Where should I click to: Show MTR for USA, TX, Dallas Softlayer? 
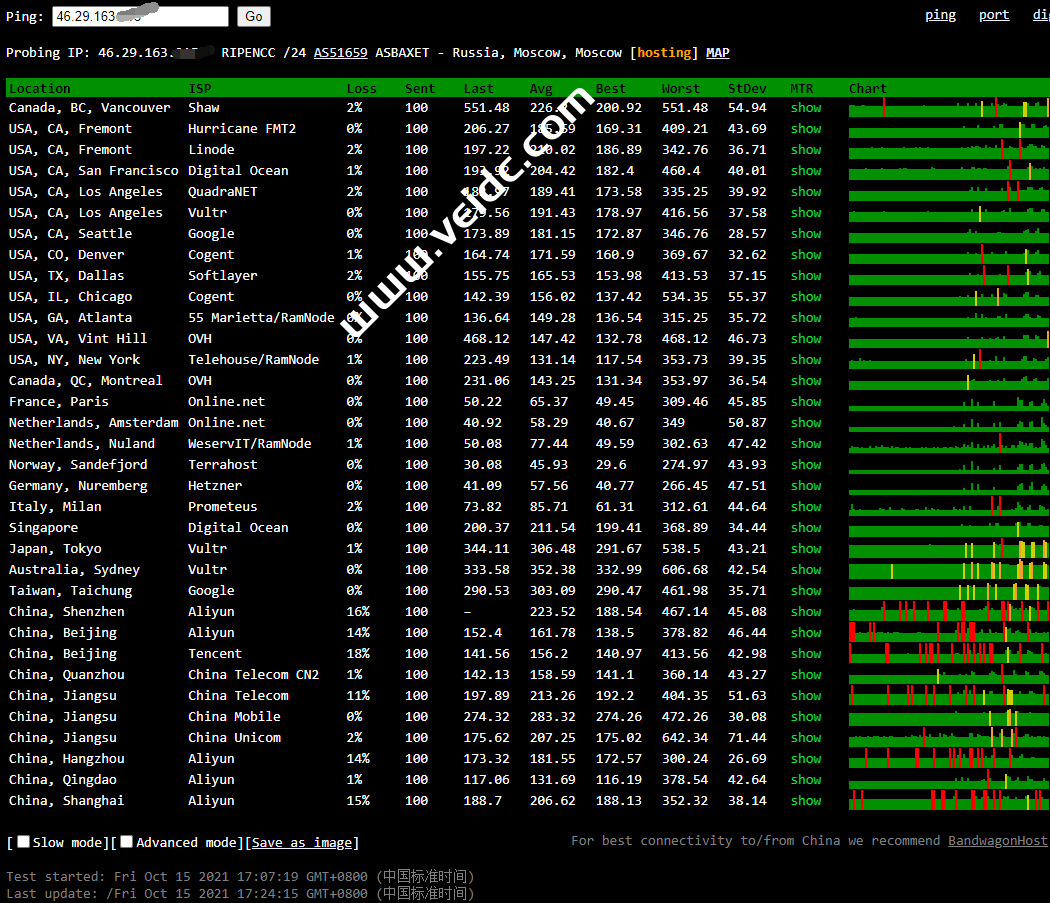pos(805,276)
